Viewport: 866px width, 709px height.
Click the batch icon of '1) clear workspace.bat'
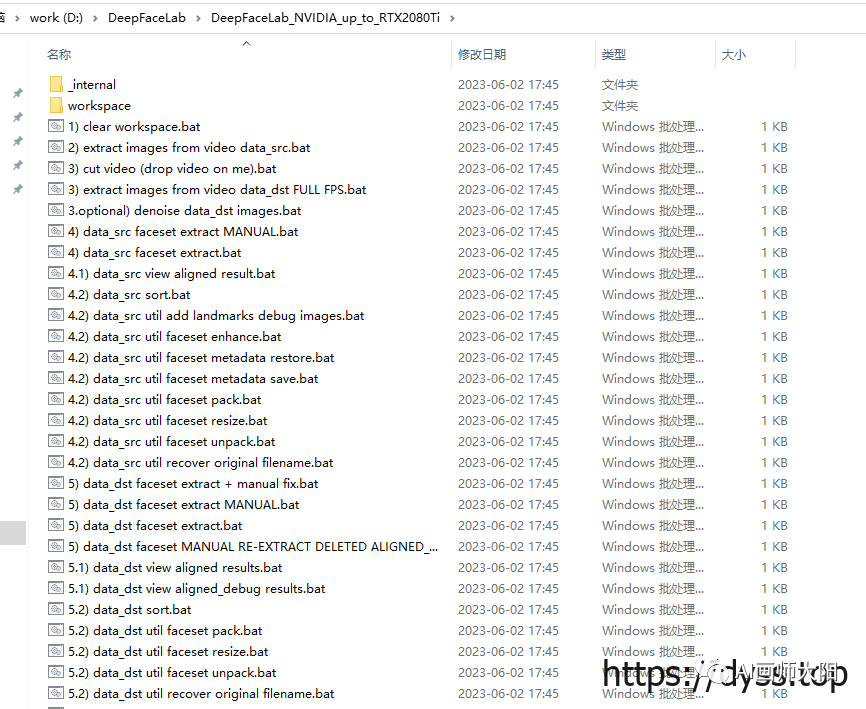(x=56, y=126)
